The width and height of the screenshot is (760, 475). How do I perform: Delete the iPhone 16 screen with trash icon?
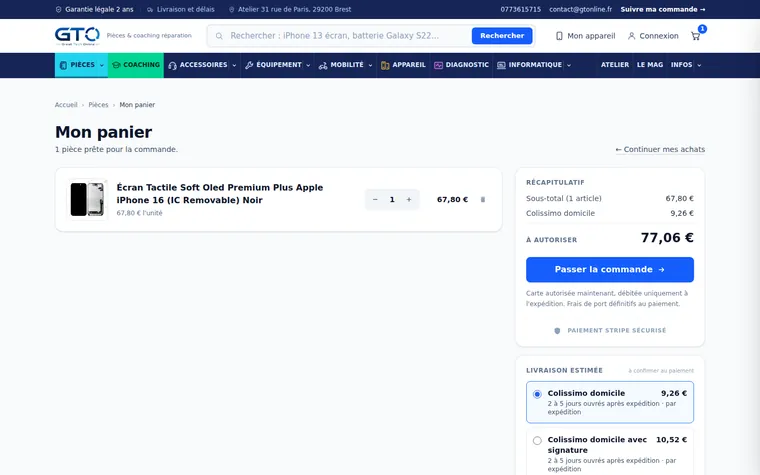click(x=483, y=200)
